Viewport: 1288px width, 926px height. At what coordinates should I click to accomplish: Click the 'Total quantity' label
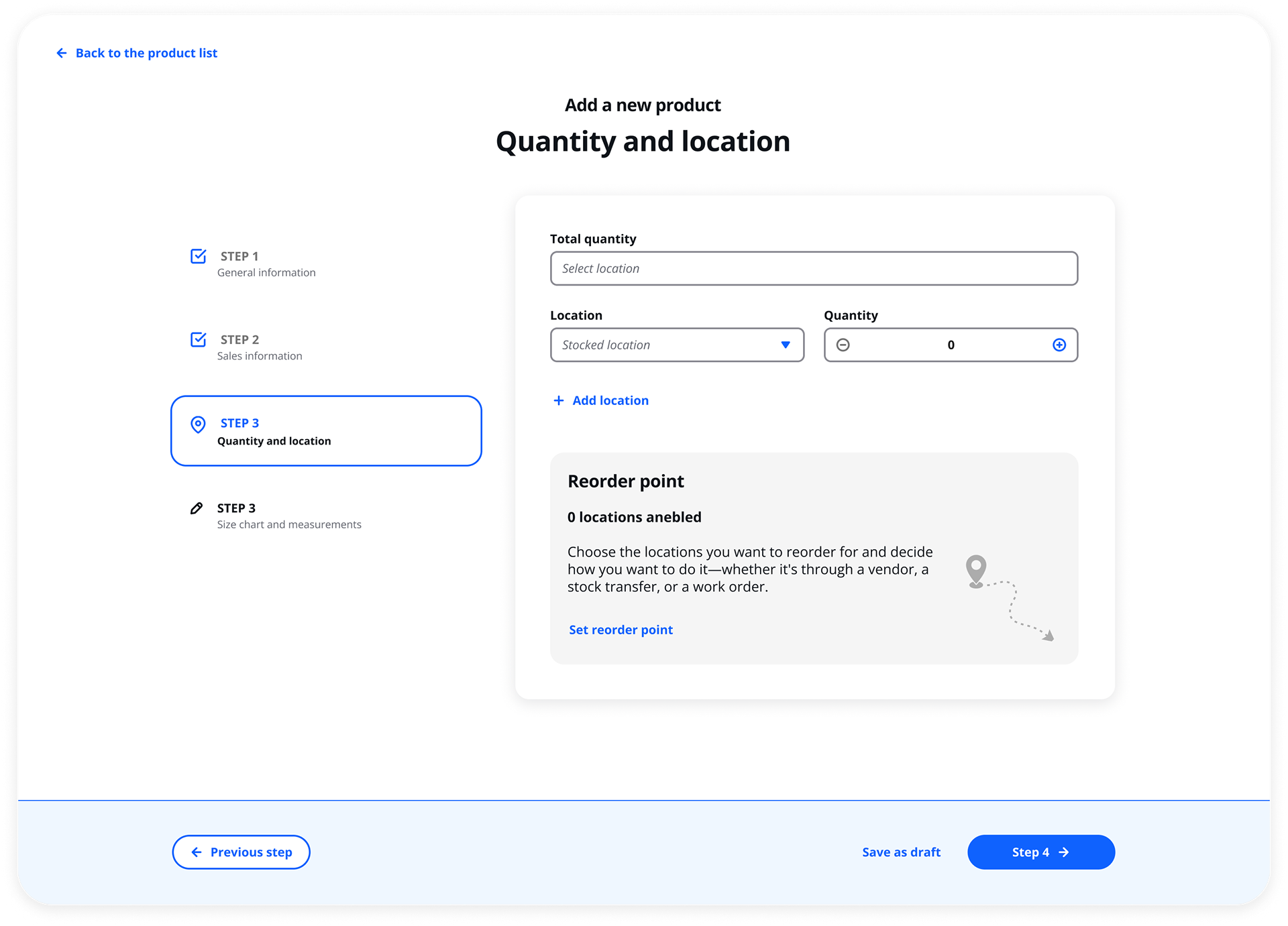pos(593,239)
